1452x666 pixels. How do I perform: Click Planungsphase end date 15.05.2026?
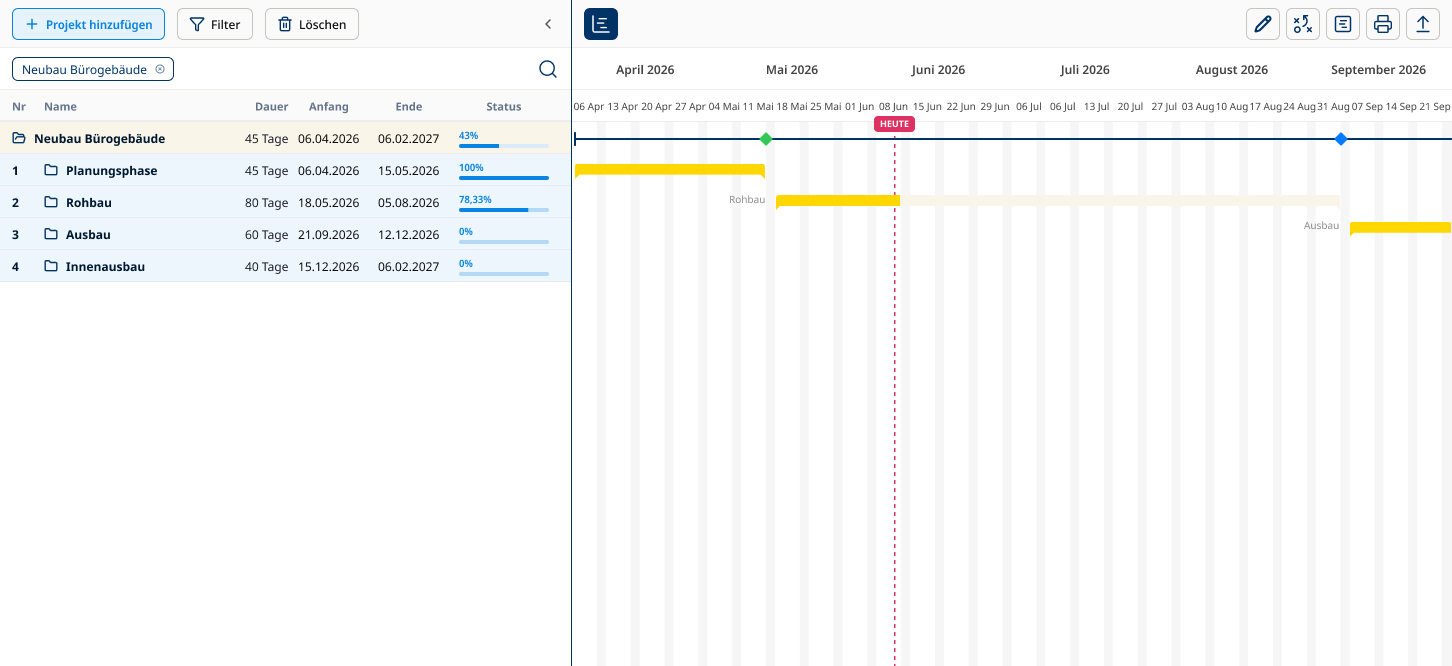tap(408, 171)
